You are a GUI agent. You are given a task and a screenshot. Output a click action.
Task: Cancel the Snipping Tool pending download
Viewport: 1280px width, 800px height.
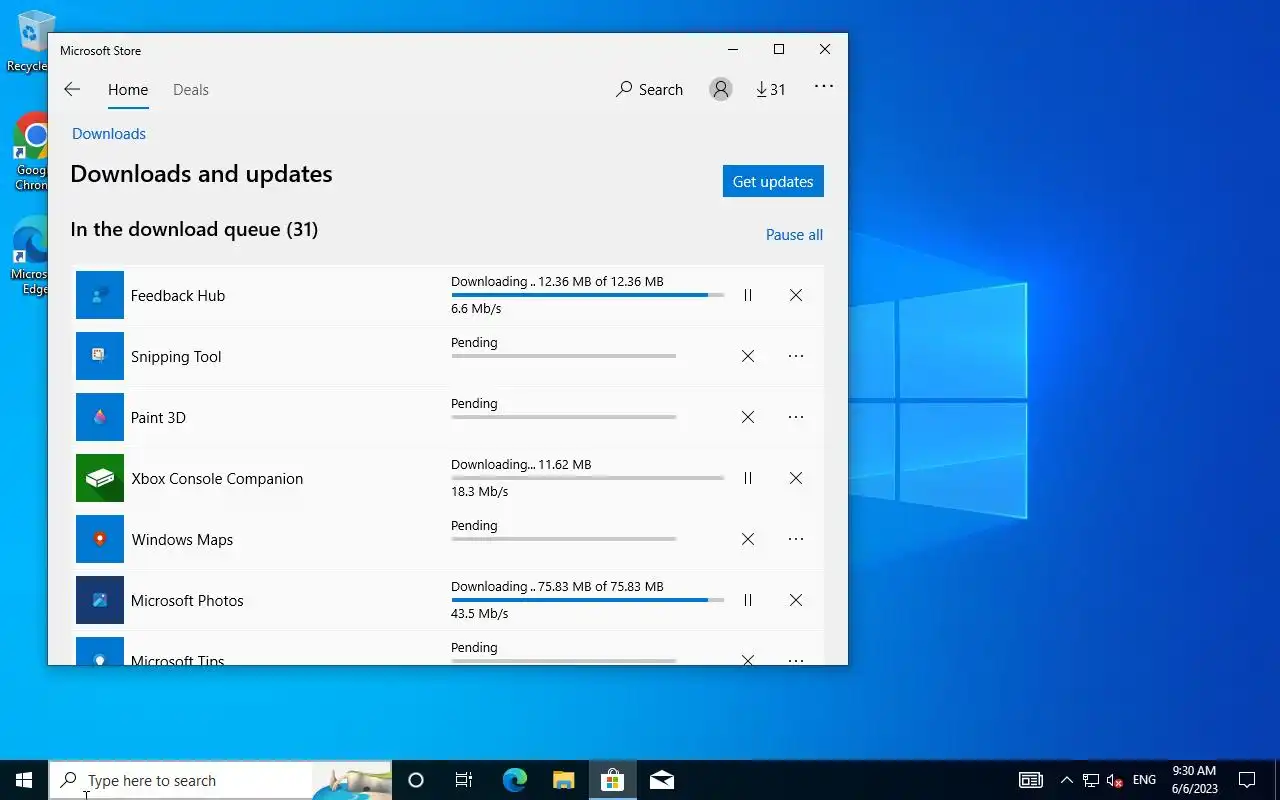[748, 356]
